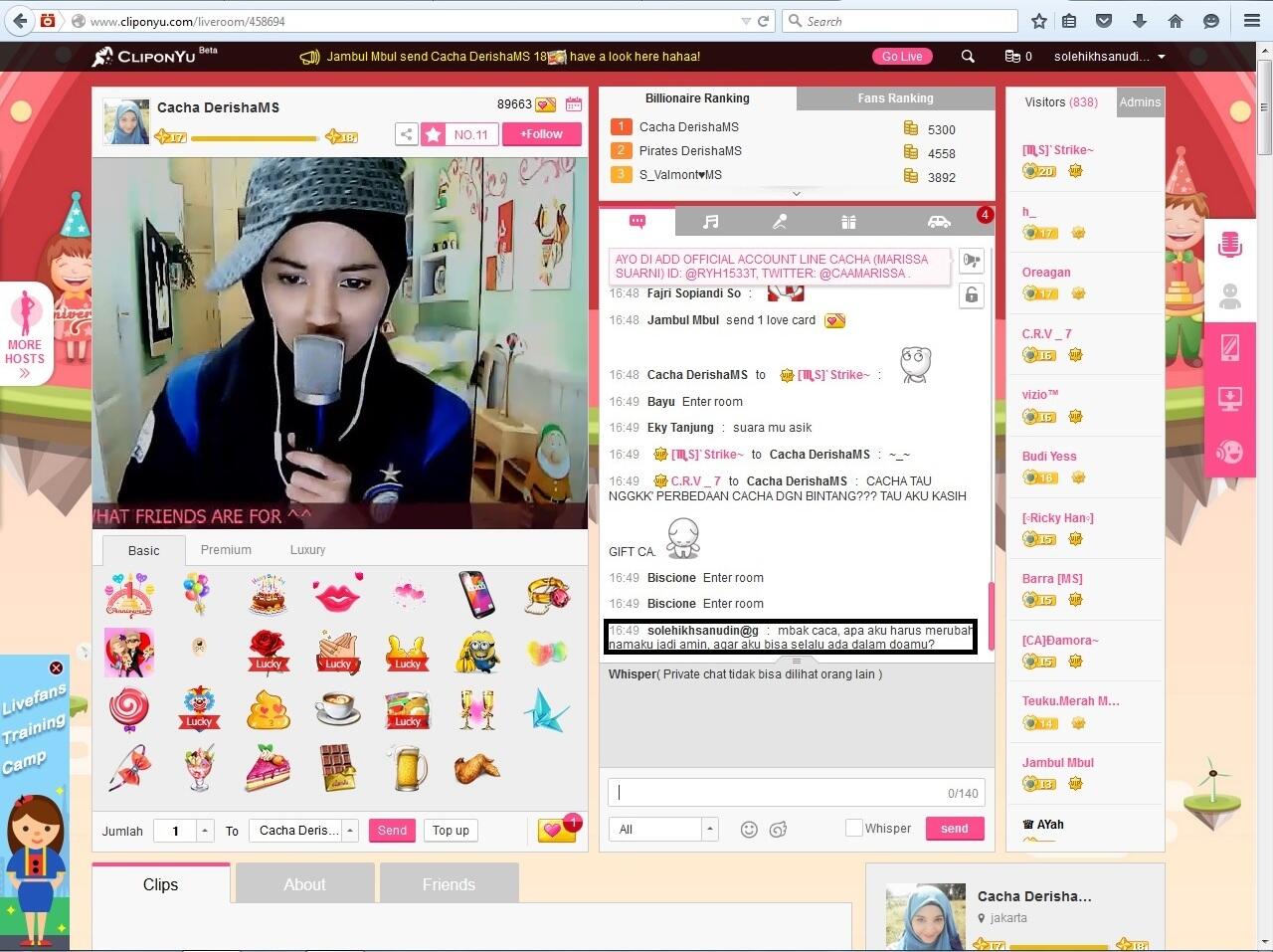Click the Go Live button
This screenshot has height=952, width=1273.
pyautogui.click(x=902, y=57)
